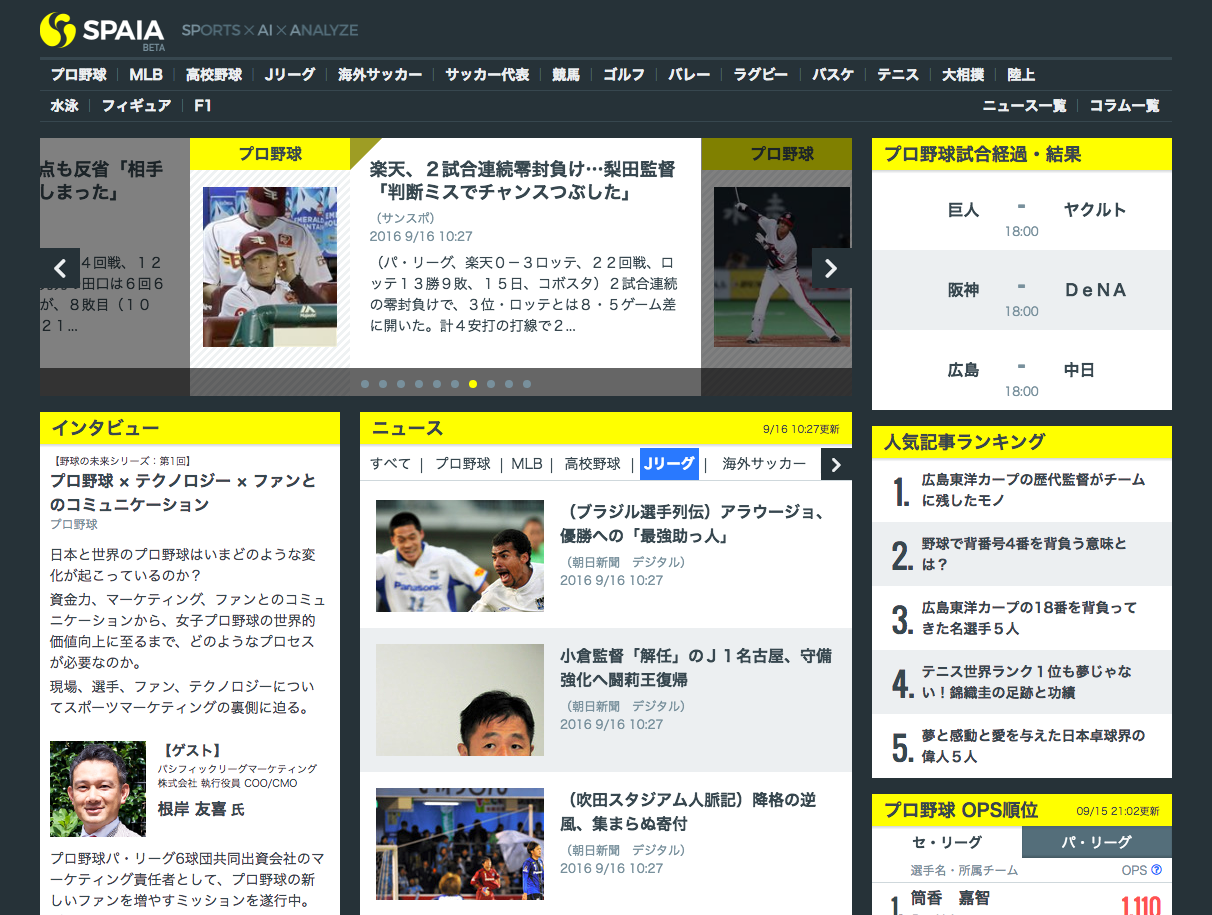Open ゴルフ in navigation
This screenshot has width=1212, height=915.
(x=624, y=74)
